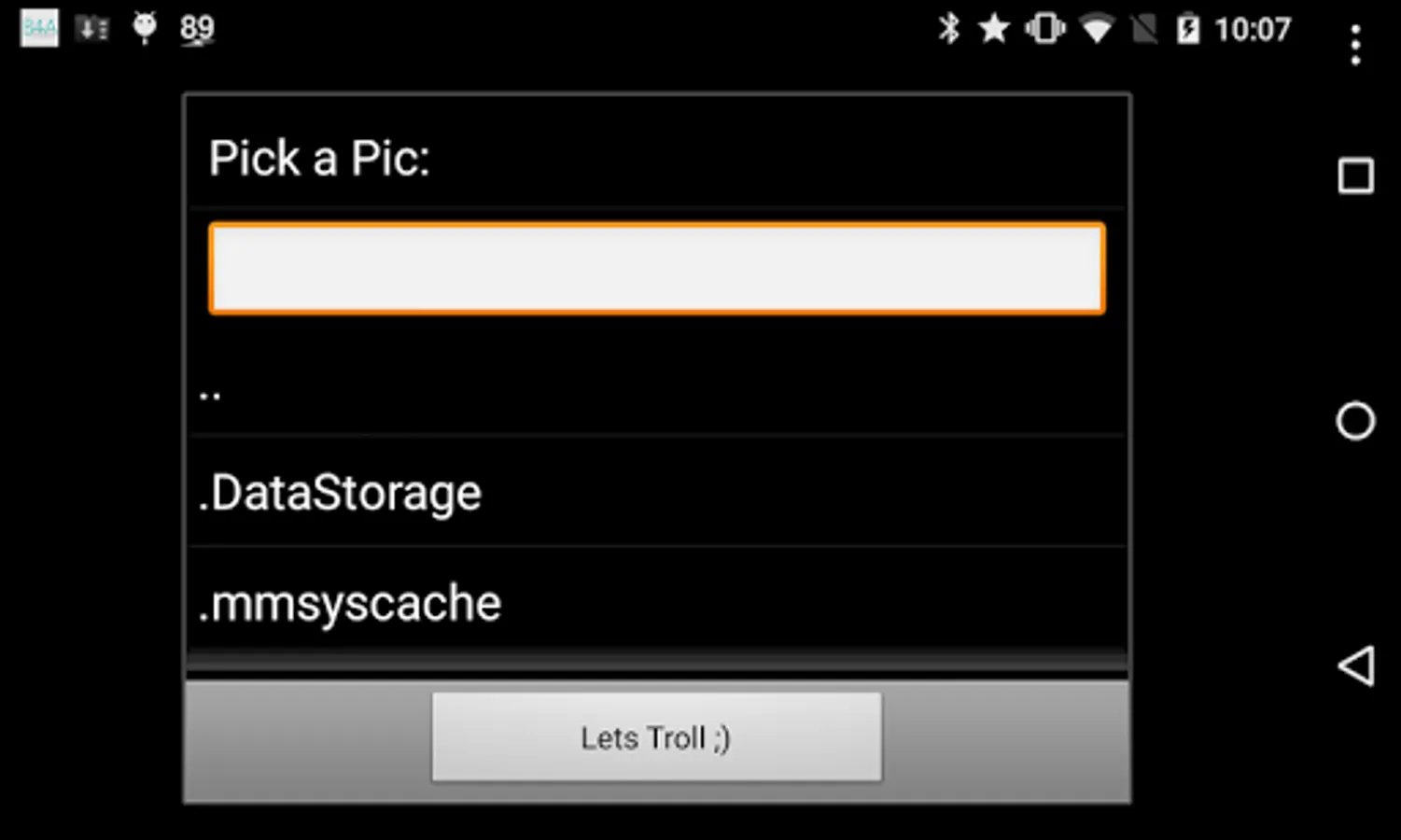Open the .DataStorage folder

(657, 492)
